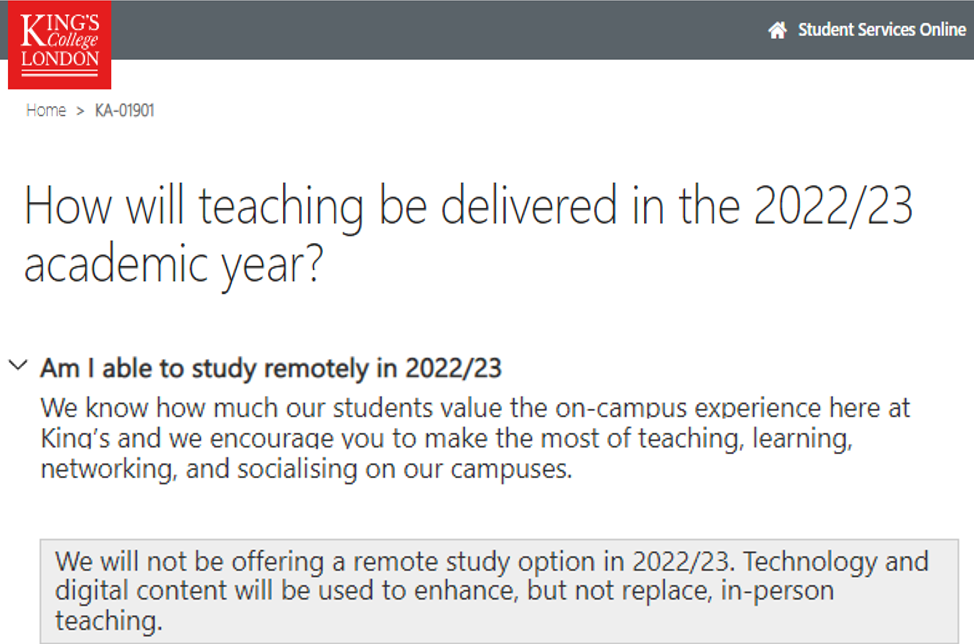Screen dimensions: 974x644
Task: Click "2022/23" in the main page title
Action: (832, 207)
